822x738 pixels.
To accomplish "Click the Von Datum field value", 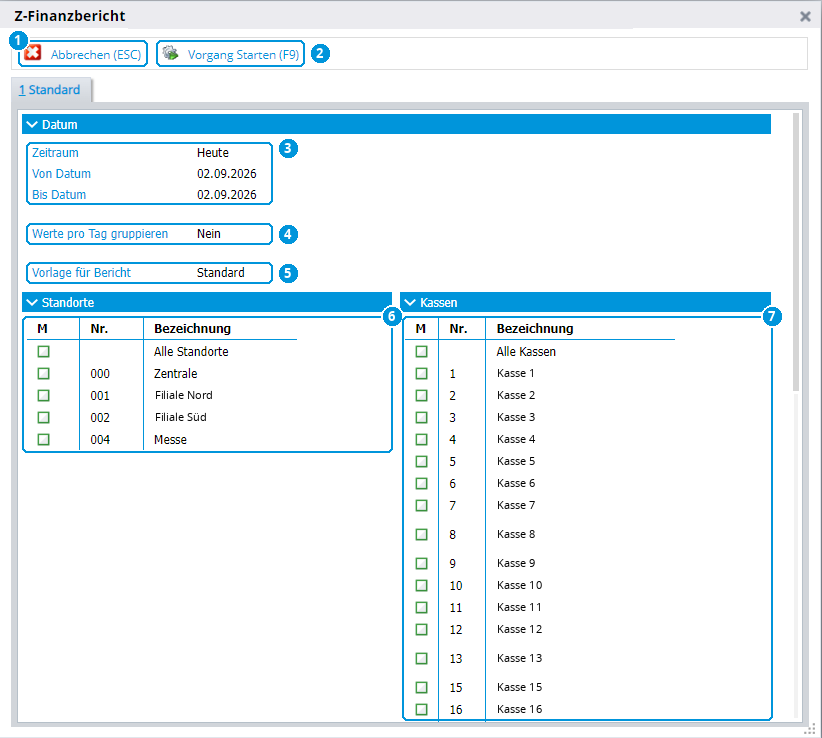I will tap(226, 173).
